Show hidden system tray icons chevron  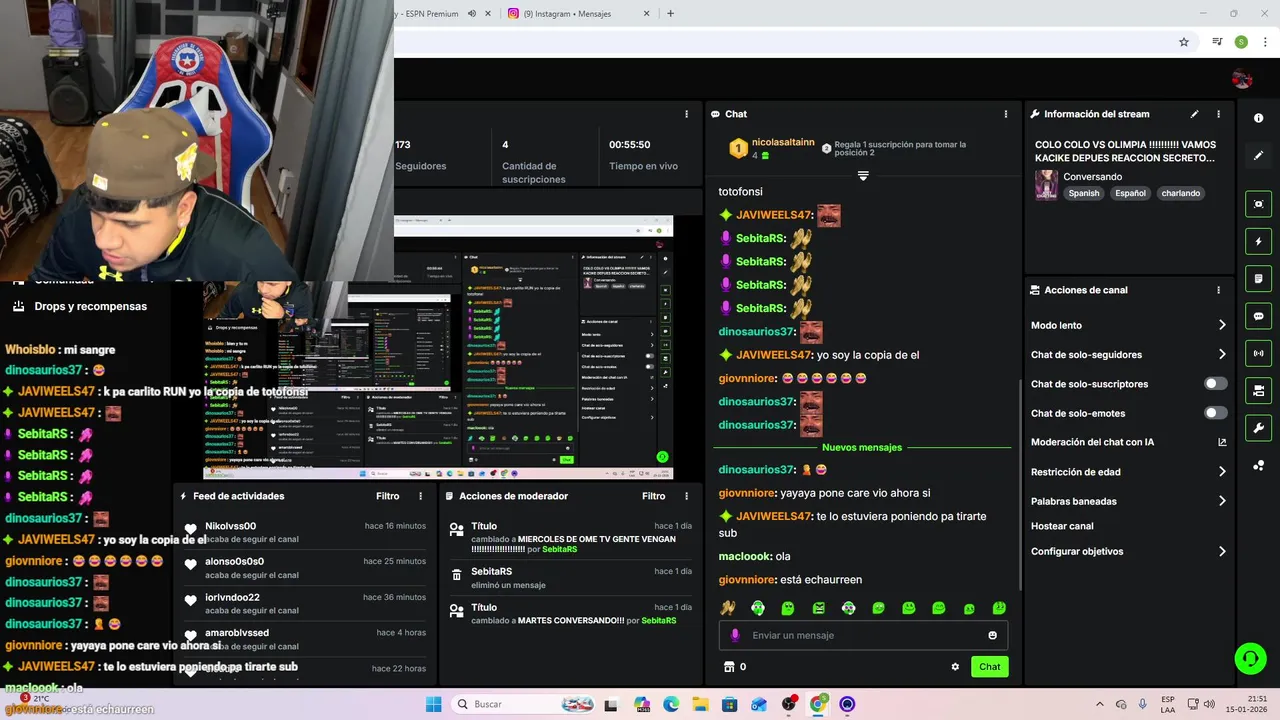(1100, 704)
